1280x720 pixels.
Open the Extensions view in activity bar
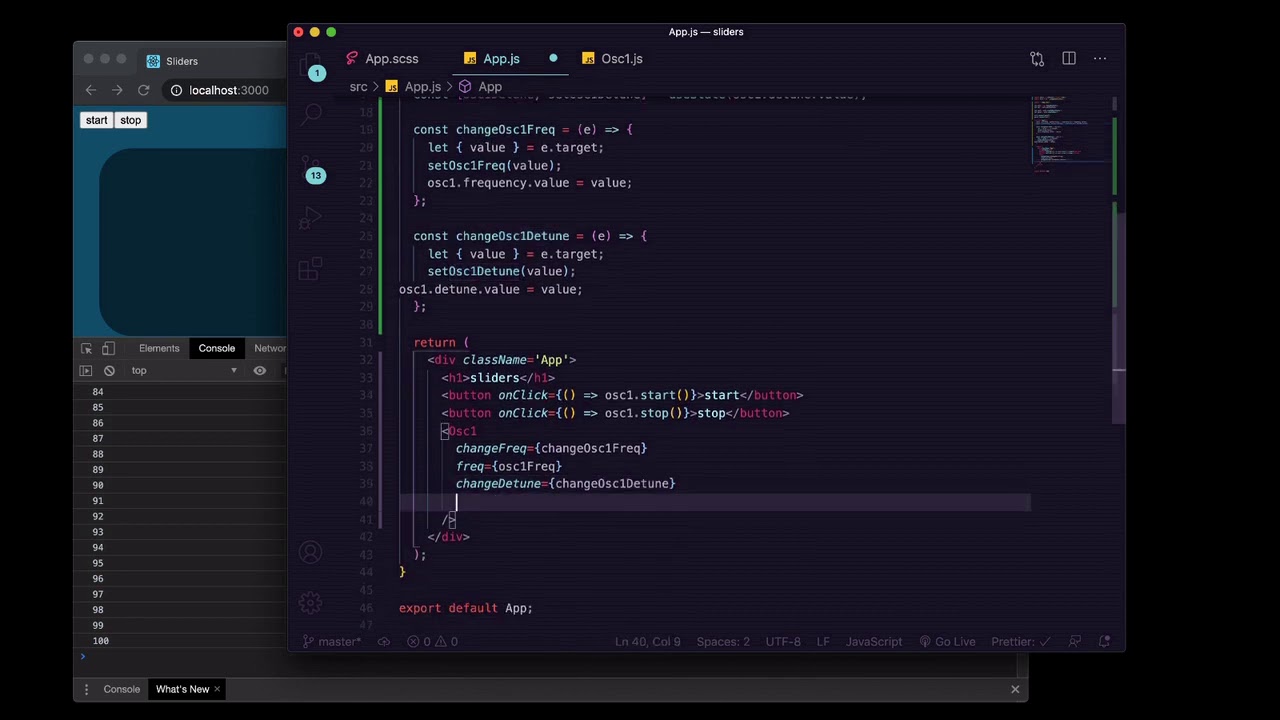(x=310, y=268)
